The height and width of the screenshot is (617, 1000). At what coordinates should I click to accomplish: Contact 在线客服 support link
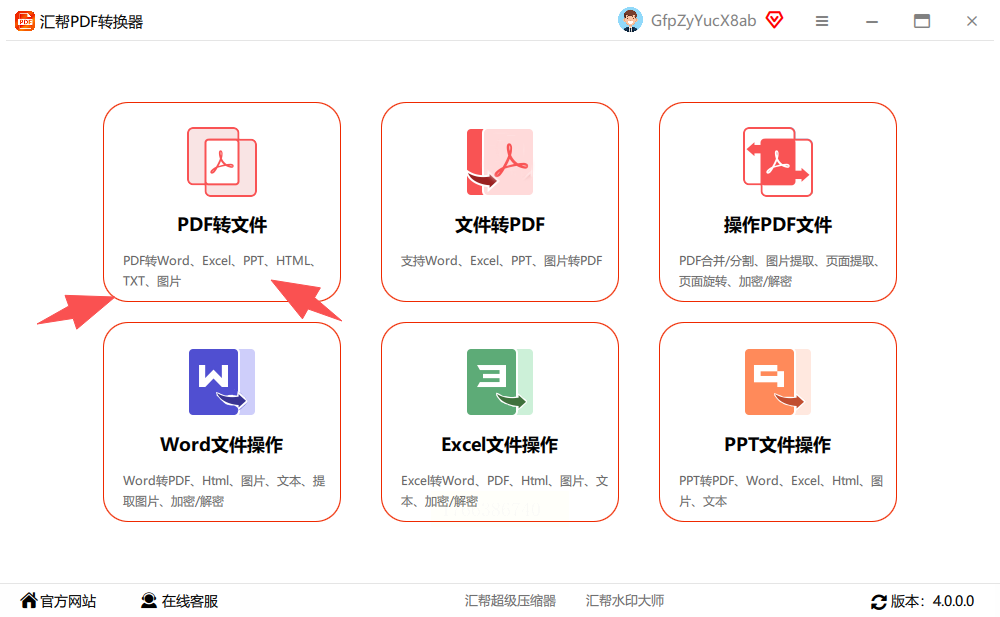[x=190, y=601]
